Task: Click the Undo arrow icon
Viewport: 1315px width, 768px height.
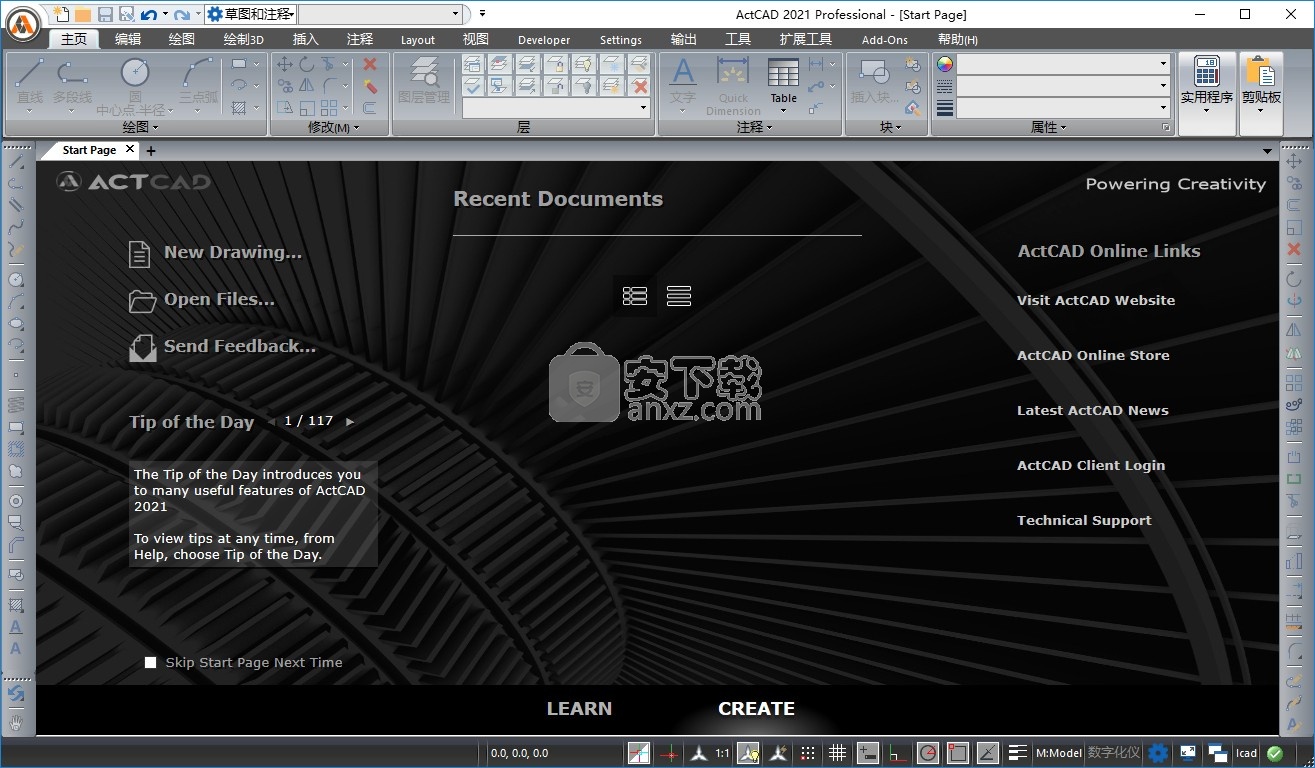Action: click(x=149, y=14)
